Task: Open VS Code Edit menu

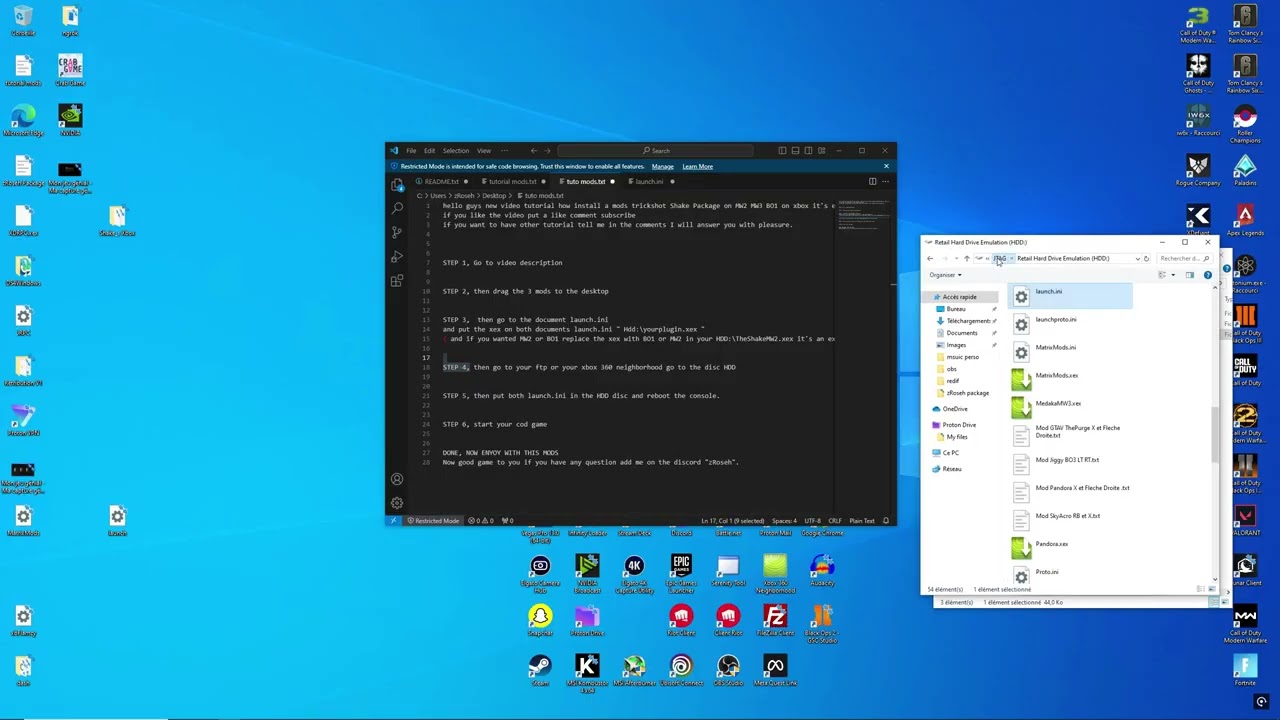Action: (429, 151)
